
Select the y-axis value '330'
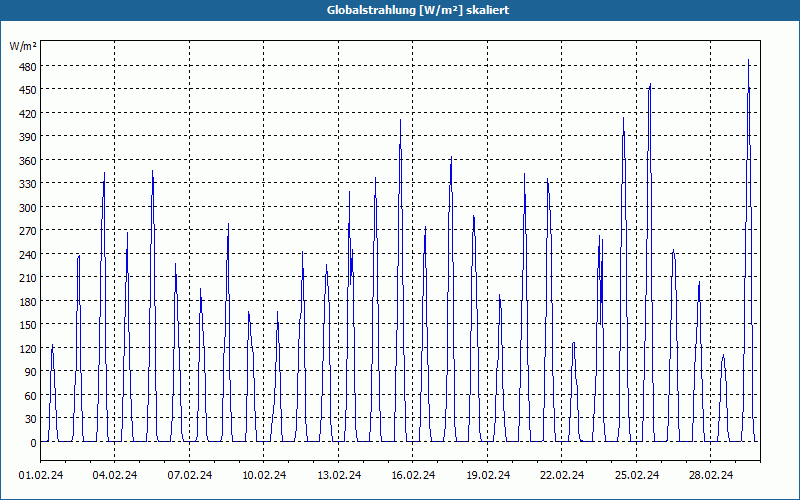(x=27, y=184)
